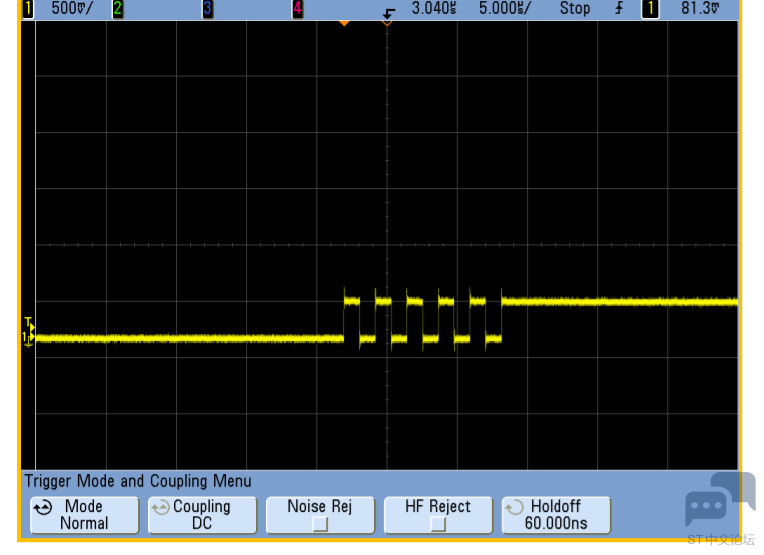Click trigger source channel 1 badge
The height and width of the screenshot is (555, 764).
[x=650, y=9]
